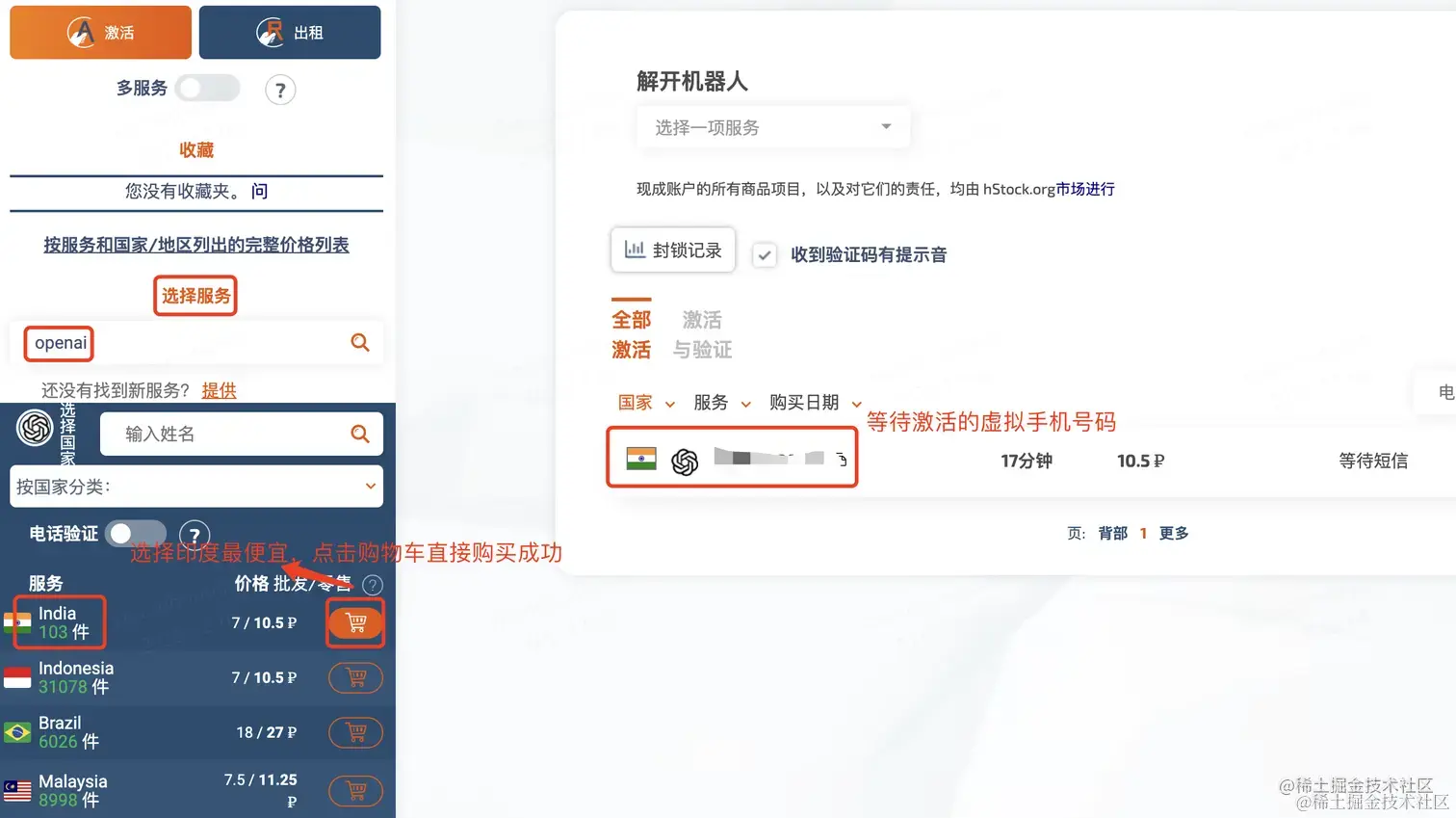1456x818 pixels.
Task: Click the service search field containing openai
Action: point(196,343)
